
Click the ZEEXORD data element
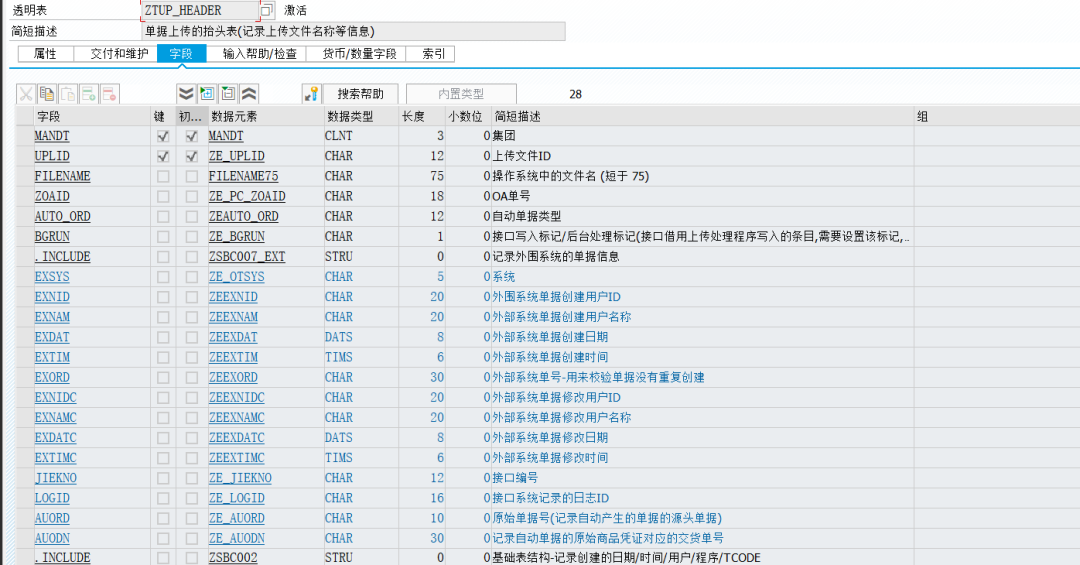tap(233, 378)
